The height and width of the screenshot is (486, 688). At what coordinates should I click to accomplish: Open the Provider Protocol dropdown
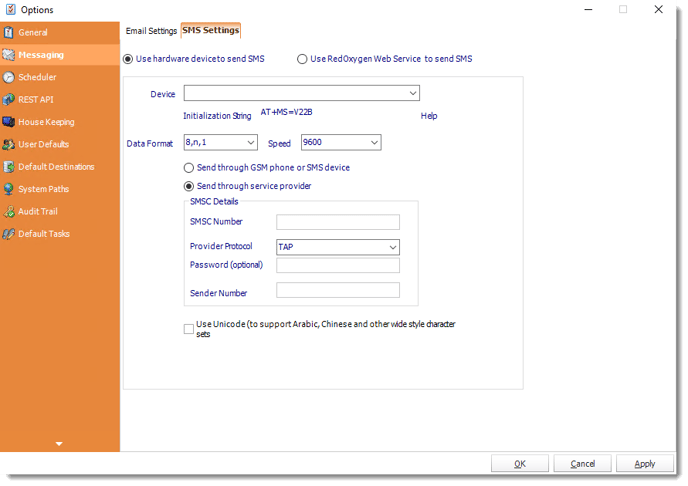coord(338,247)
